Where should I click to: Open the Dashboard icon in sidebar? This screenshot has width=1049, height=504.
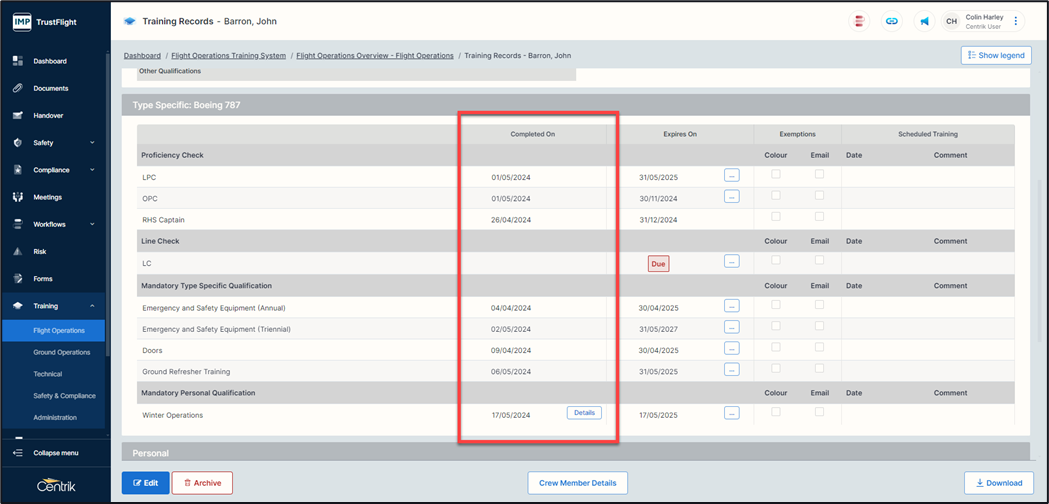[x=18, y=61]
